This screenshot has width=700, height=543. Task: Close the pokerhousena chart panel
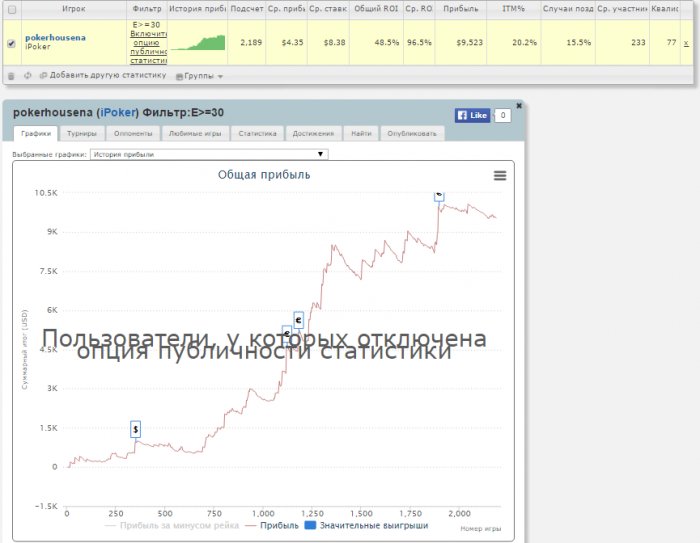point(519,106)
